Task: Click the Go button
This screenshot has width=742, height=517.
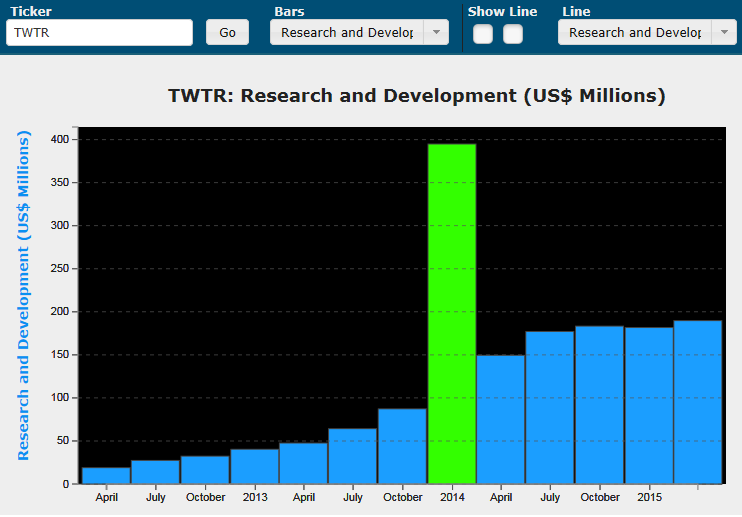Action: click(x=227, y=33)
